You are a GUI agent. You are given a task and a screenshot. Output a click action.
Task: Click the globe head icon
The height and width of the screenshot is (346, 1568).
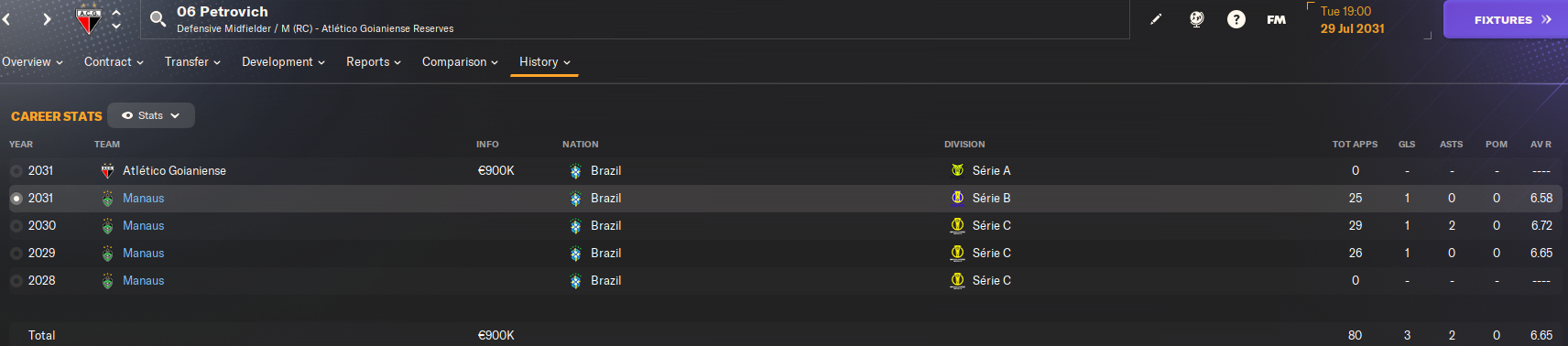click(x=1196, y=19)
